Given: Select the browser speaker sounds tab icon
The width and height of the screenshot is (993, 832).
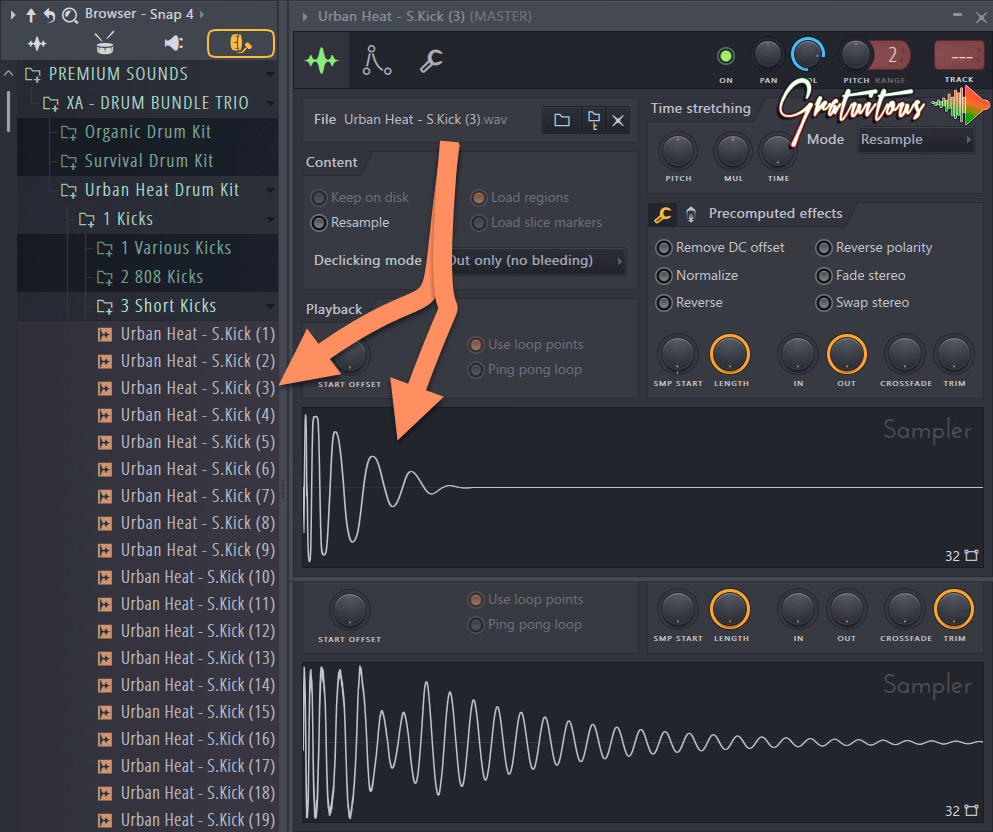Looking at the screenshot, I should pos(173,43).
